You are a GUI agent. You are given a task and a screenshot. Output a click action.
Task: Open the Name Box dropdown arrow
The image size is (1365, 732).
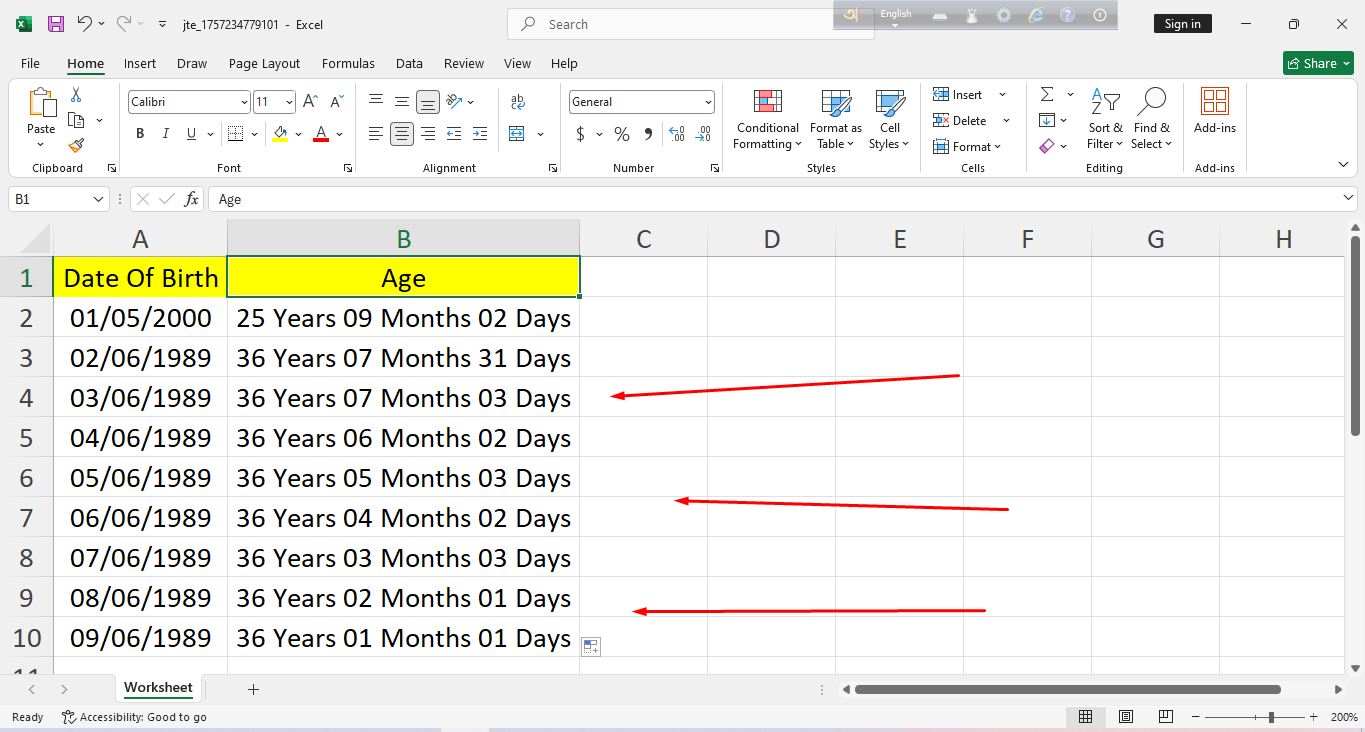(98, 199)
